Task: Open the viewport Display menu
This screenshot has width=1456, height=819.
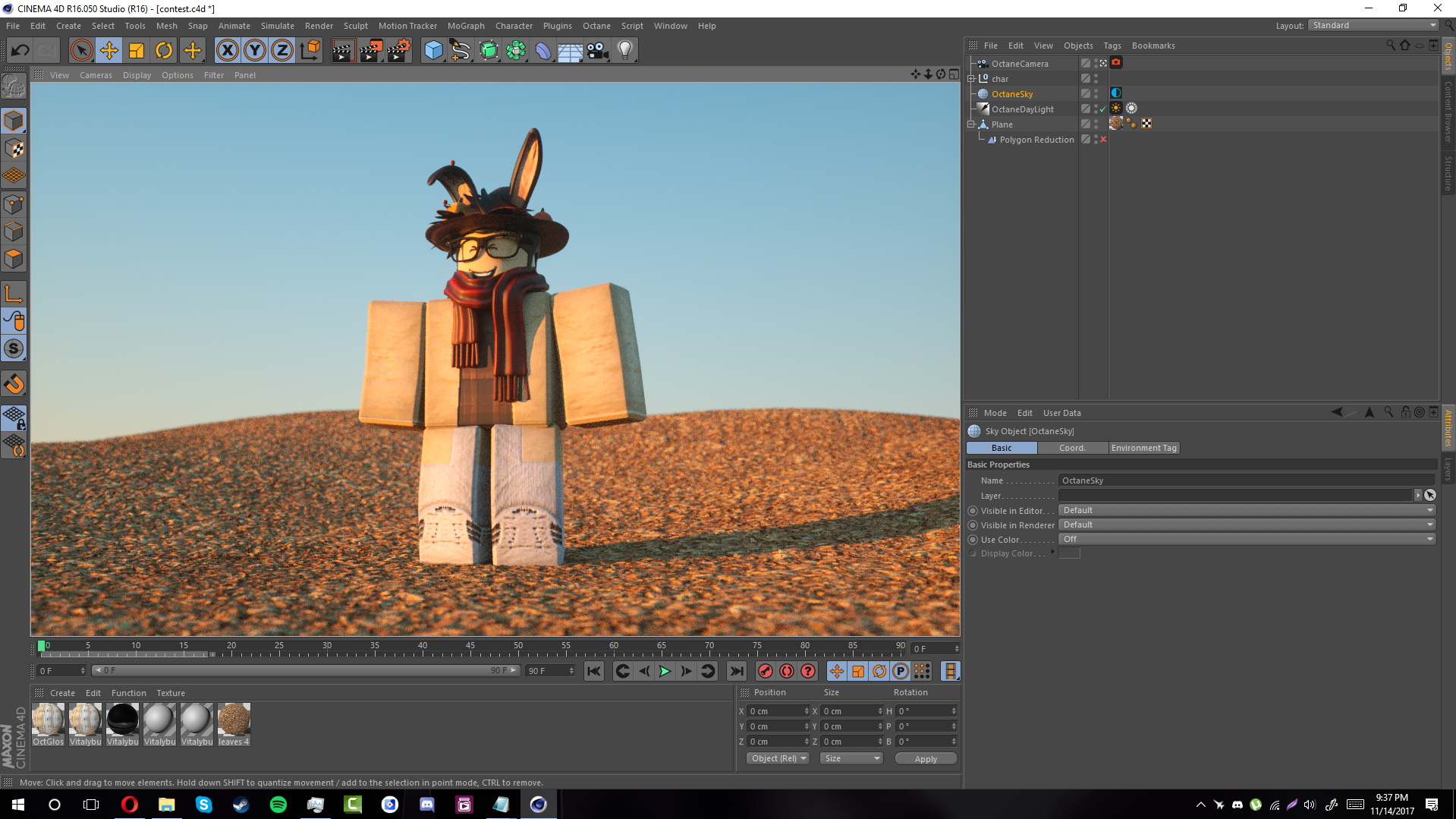Action: (x=137, y=75)
